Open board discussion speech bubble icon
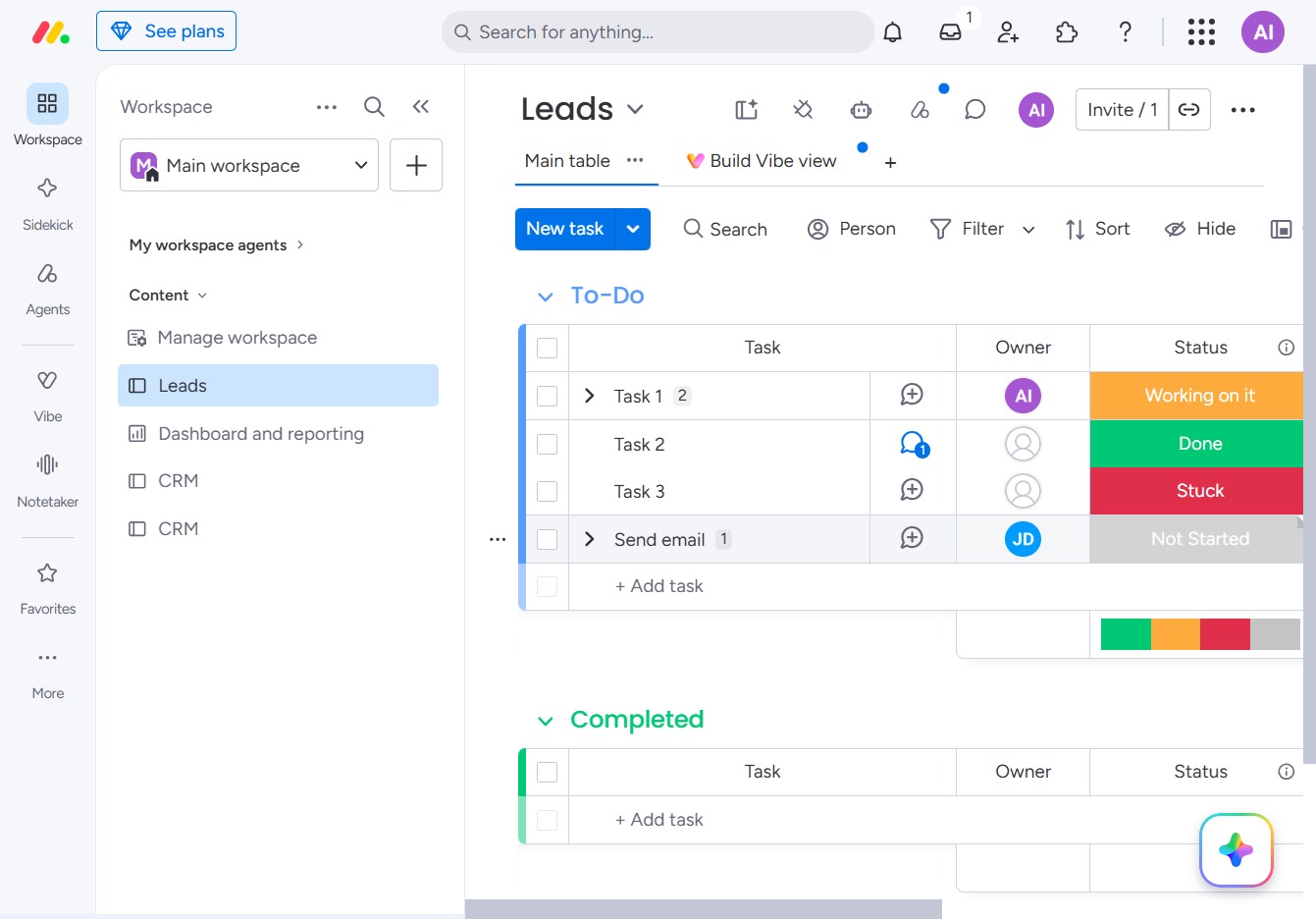This screenshot has width=1316, height=919. point(974,110)
